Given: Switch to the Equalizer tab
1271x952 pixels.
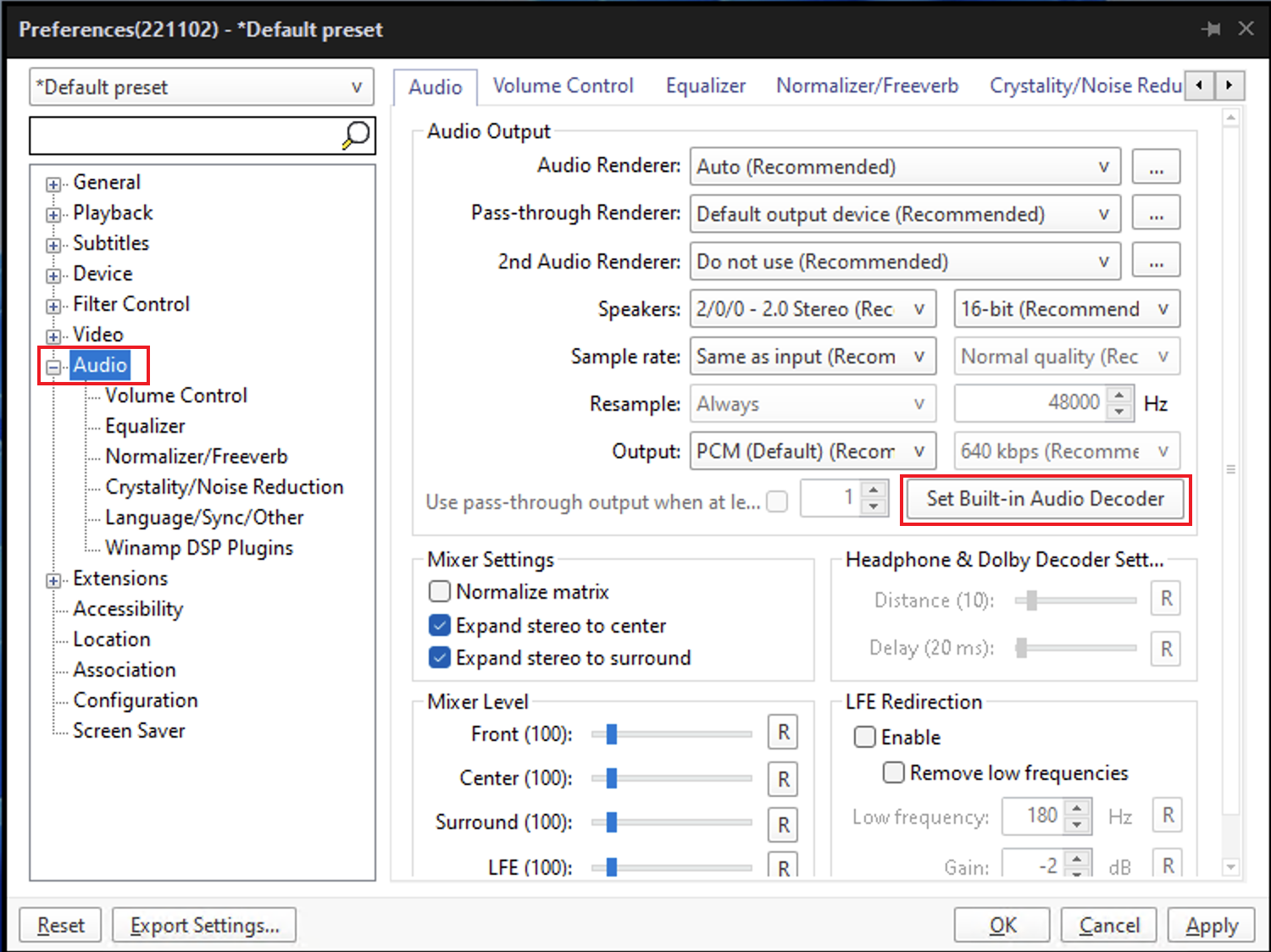Looking at the screenshot, I should point(705,86).
